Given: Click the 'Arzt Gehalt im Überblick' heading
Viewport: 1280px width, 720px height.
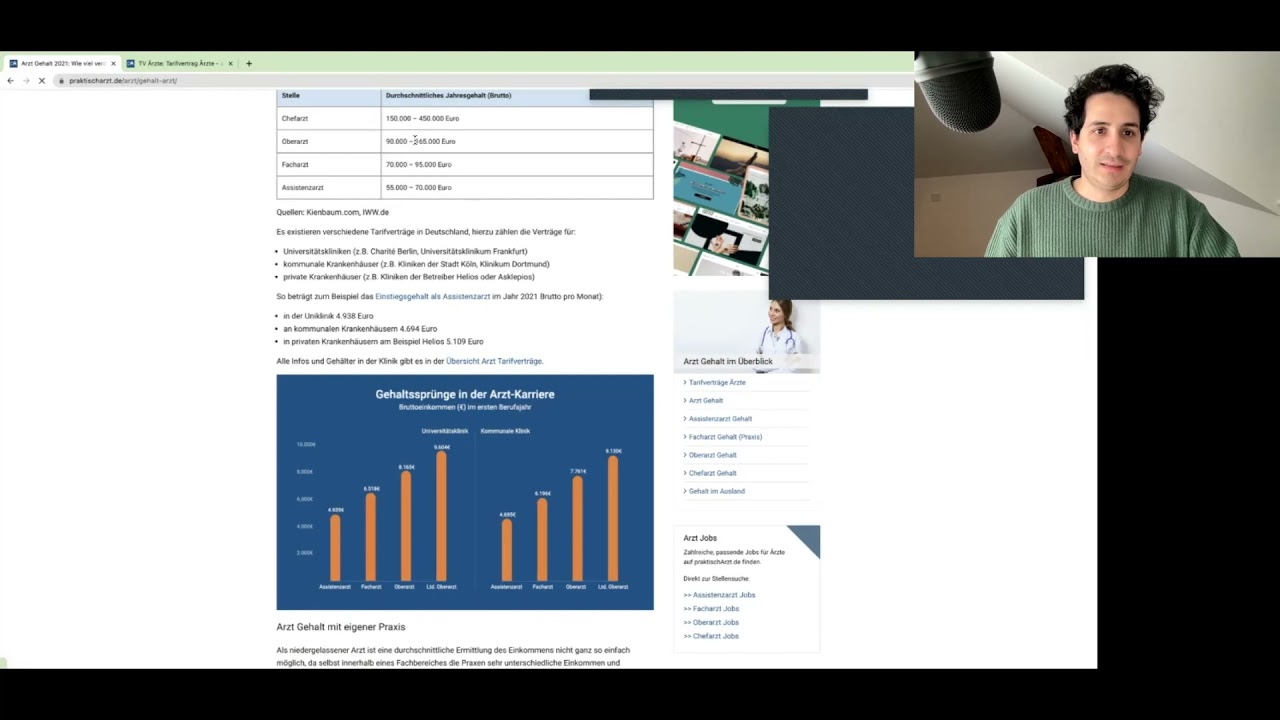Looking at the screenshot, I should click(728, 362).
